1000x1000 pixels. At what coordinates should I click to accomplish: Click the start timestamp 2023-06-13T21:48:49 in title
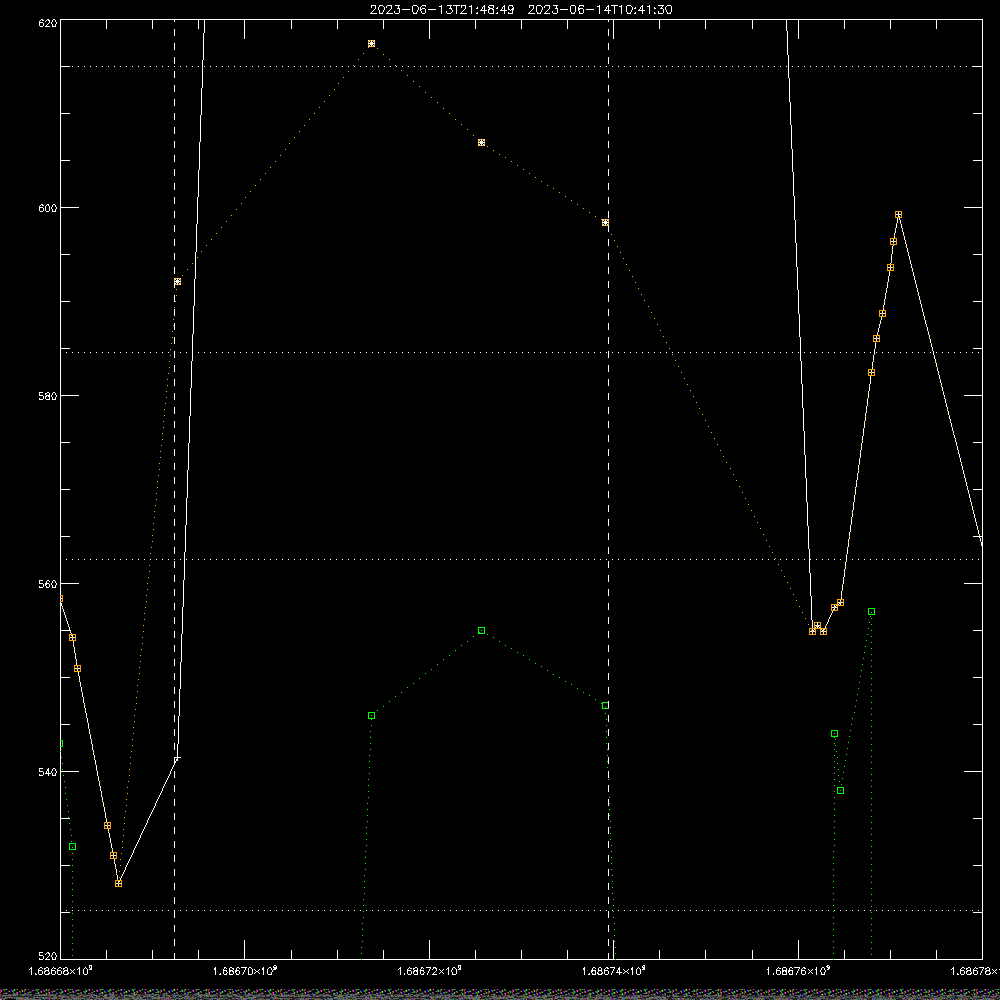tap(441, 10)
